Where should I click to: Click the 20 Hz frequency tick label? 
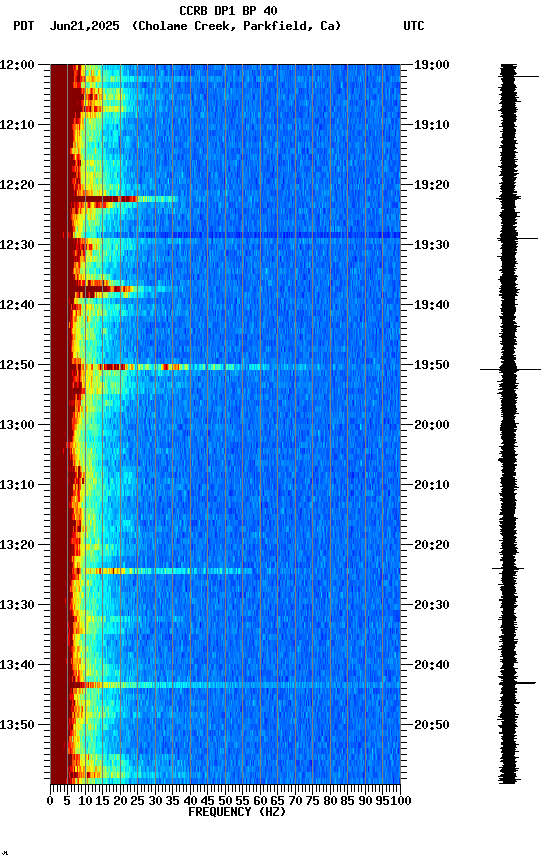pyautogui.click(x=120, y=801)
